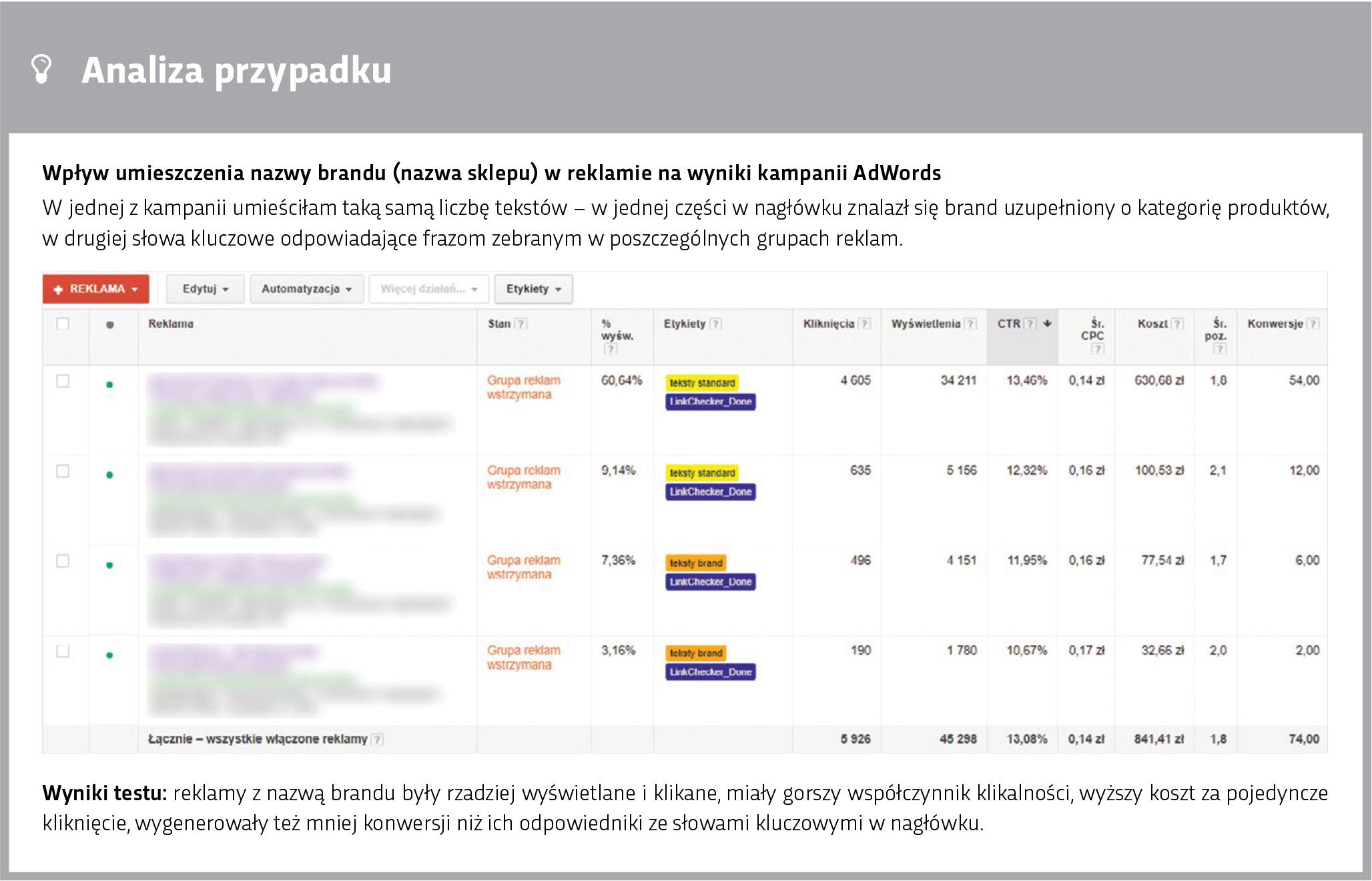
Task: Click help icon under % wyśw. header
Action: pyautogui.click(x=611, y=349)
